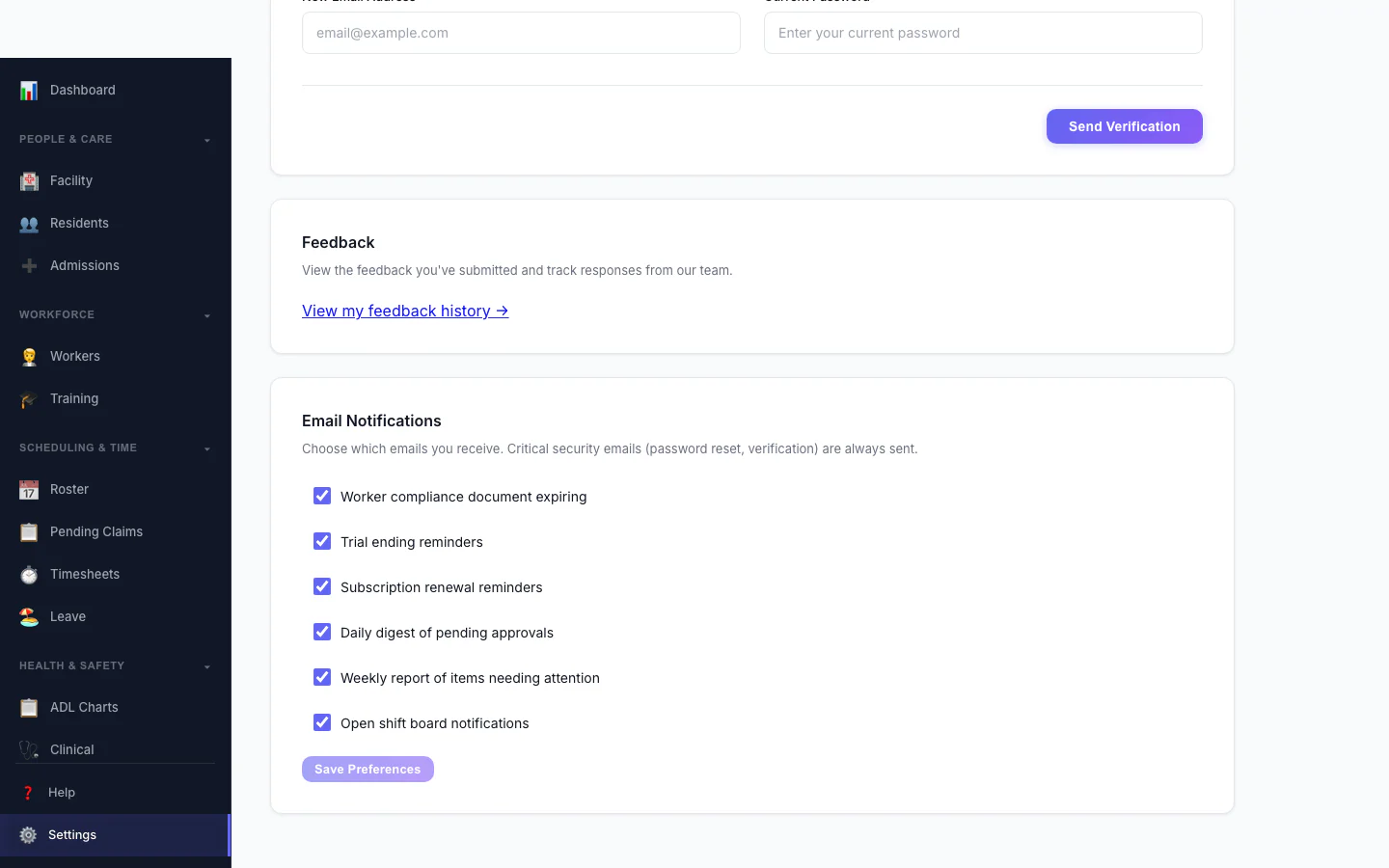Screen dimensions: 1389x868
Task: Open the Timesheets clock icon
Action: pos(29,575)
